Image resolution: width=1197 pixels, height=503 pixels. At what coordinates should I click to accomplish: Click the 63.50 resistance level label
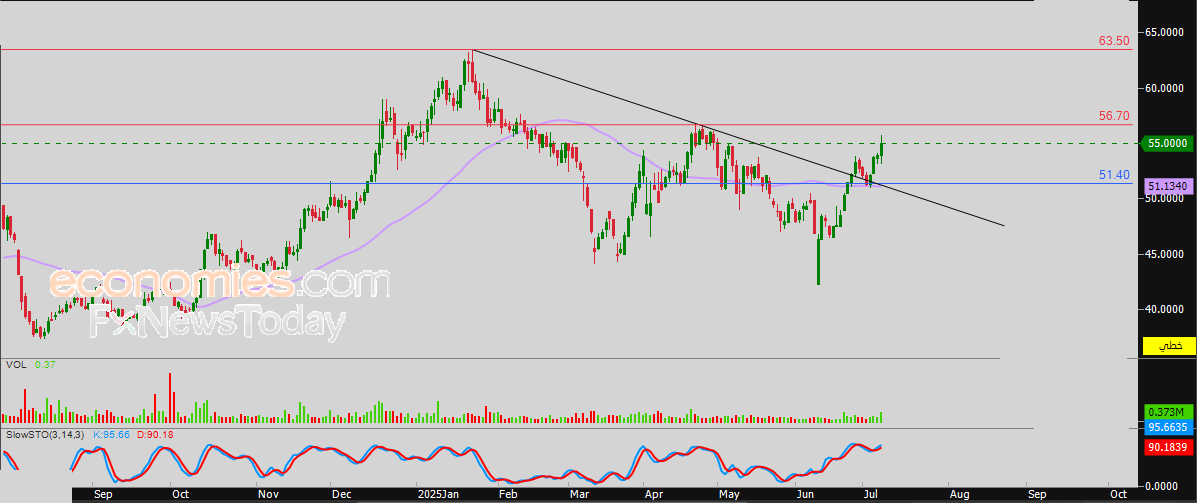(1113, 40)
